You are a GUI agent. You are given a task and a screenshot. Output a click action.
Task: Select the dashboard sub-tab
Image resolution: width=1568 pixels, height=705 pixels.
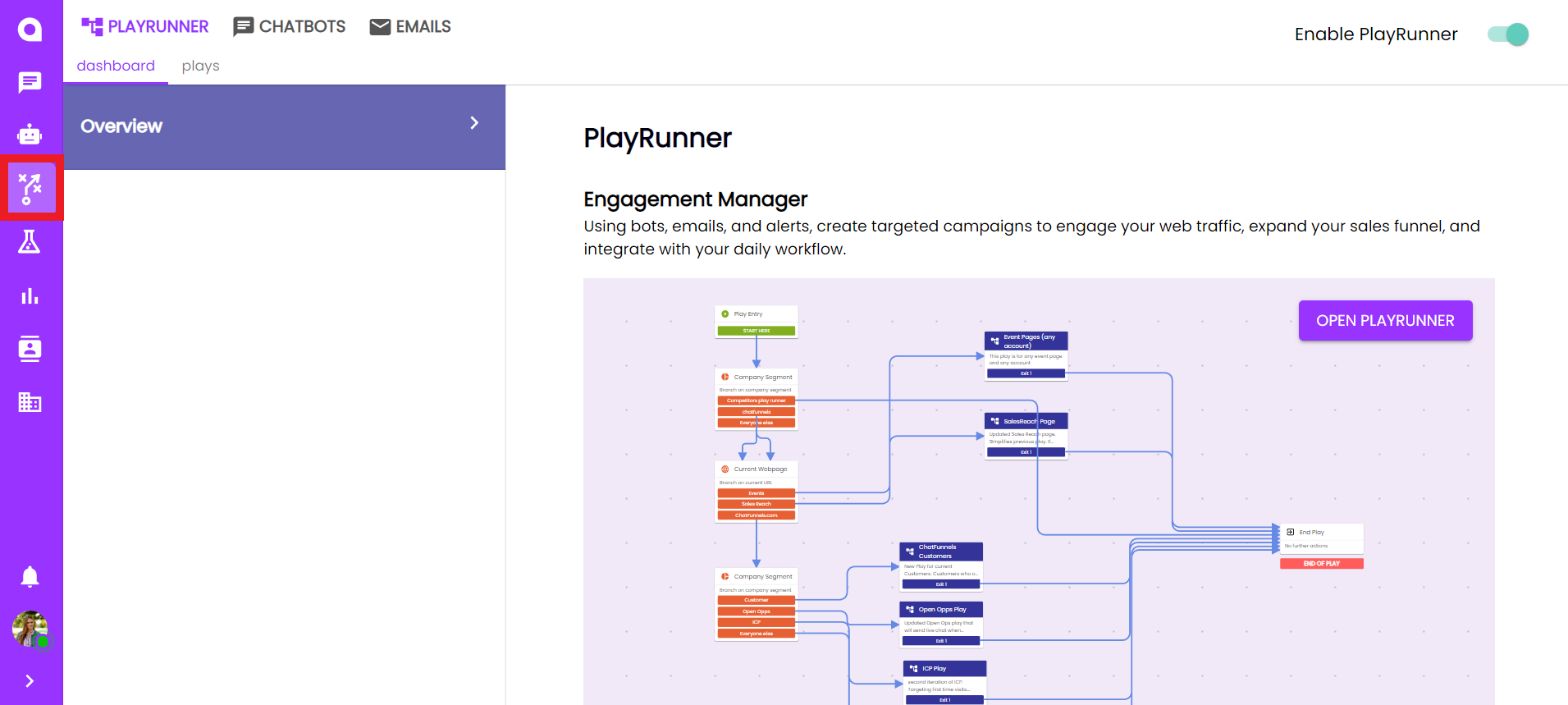(x=116, y=66)
